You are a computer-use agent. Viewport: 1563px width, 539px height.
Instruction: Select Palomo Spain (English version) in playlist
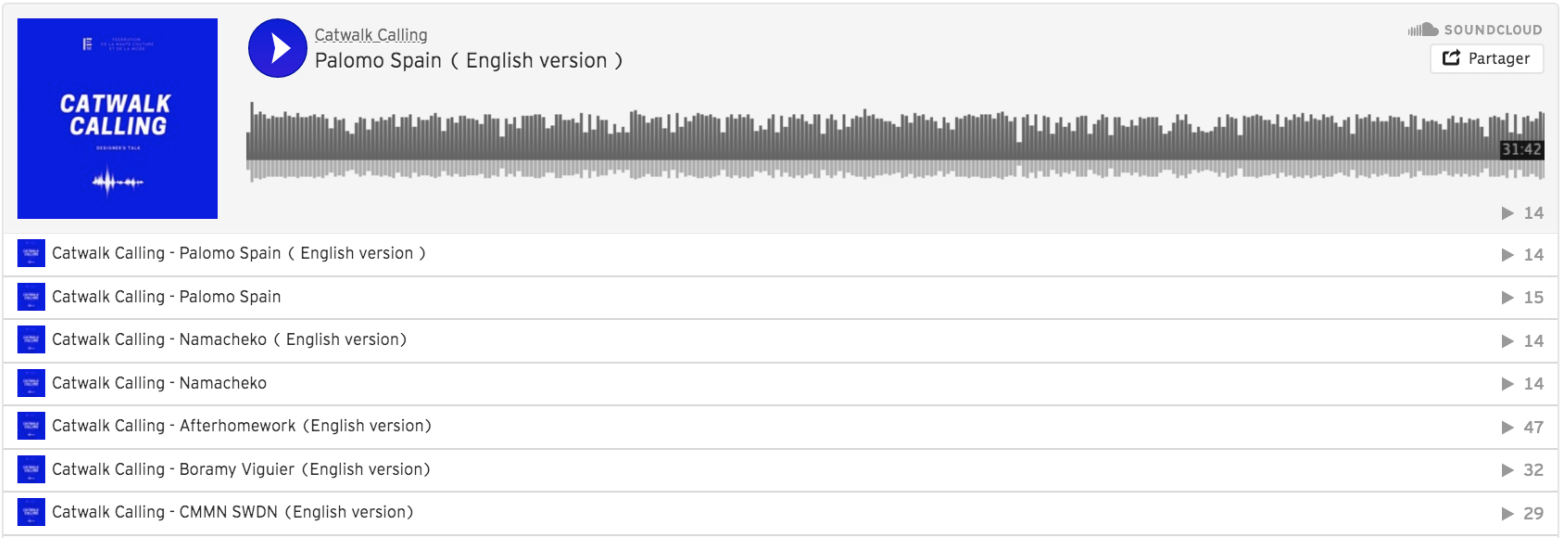tap(781, 254)
